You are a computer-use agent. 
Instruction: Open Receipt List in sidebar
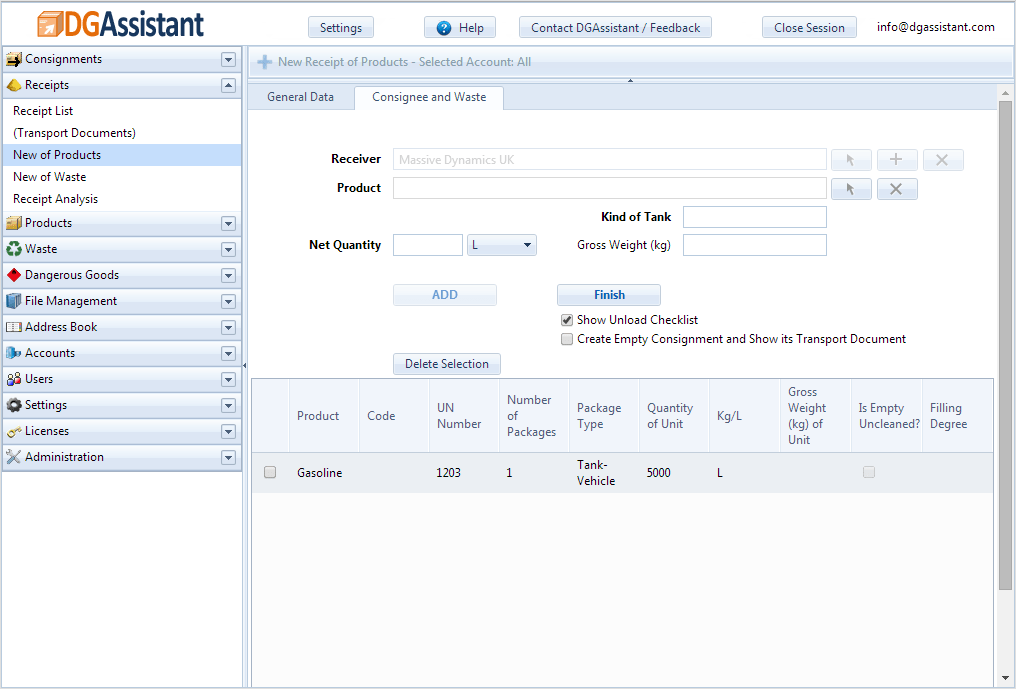coord(122,111)
